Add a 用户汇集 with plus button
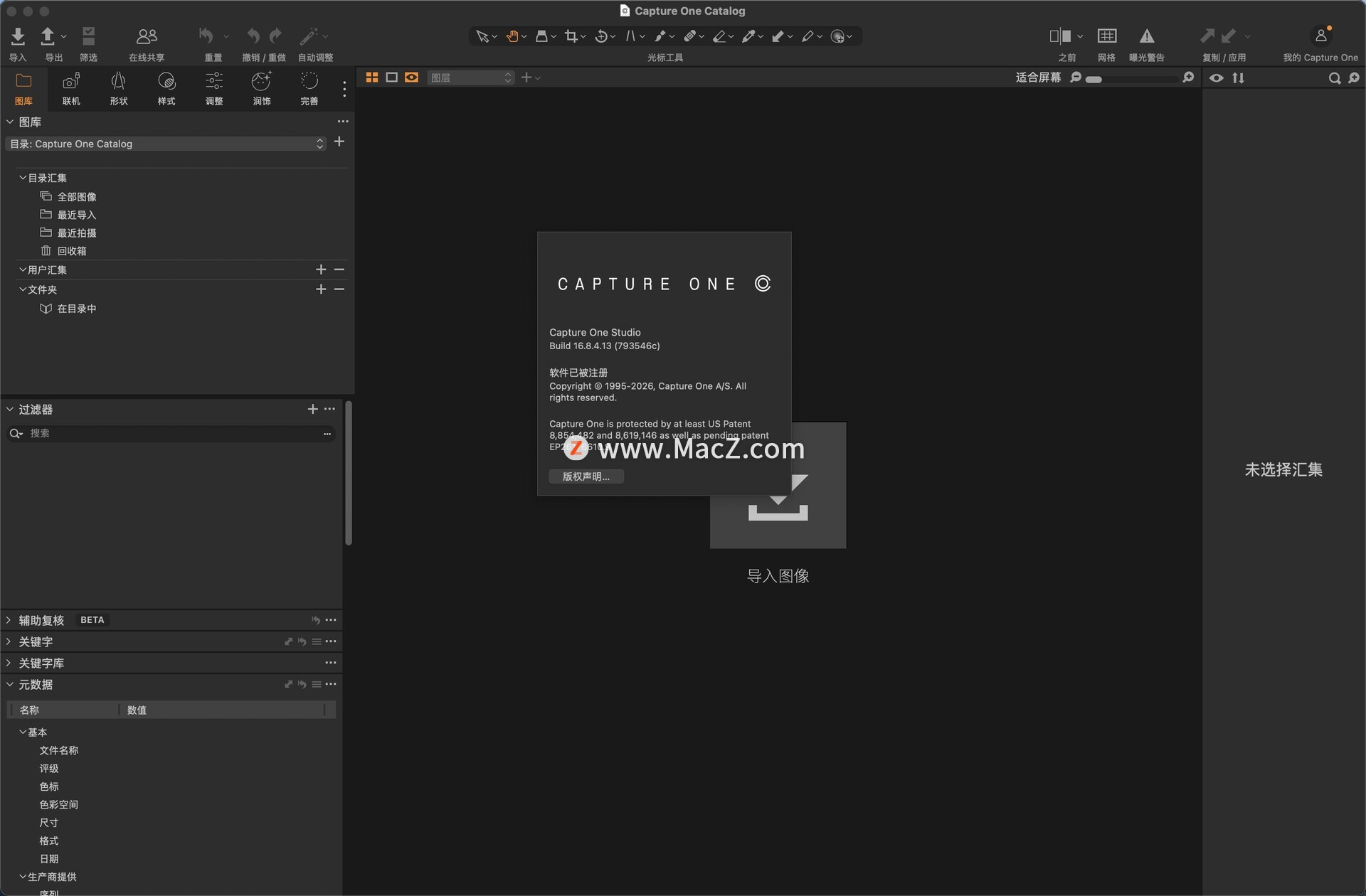 (321, 270)
